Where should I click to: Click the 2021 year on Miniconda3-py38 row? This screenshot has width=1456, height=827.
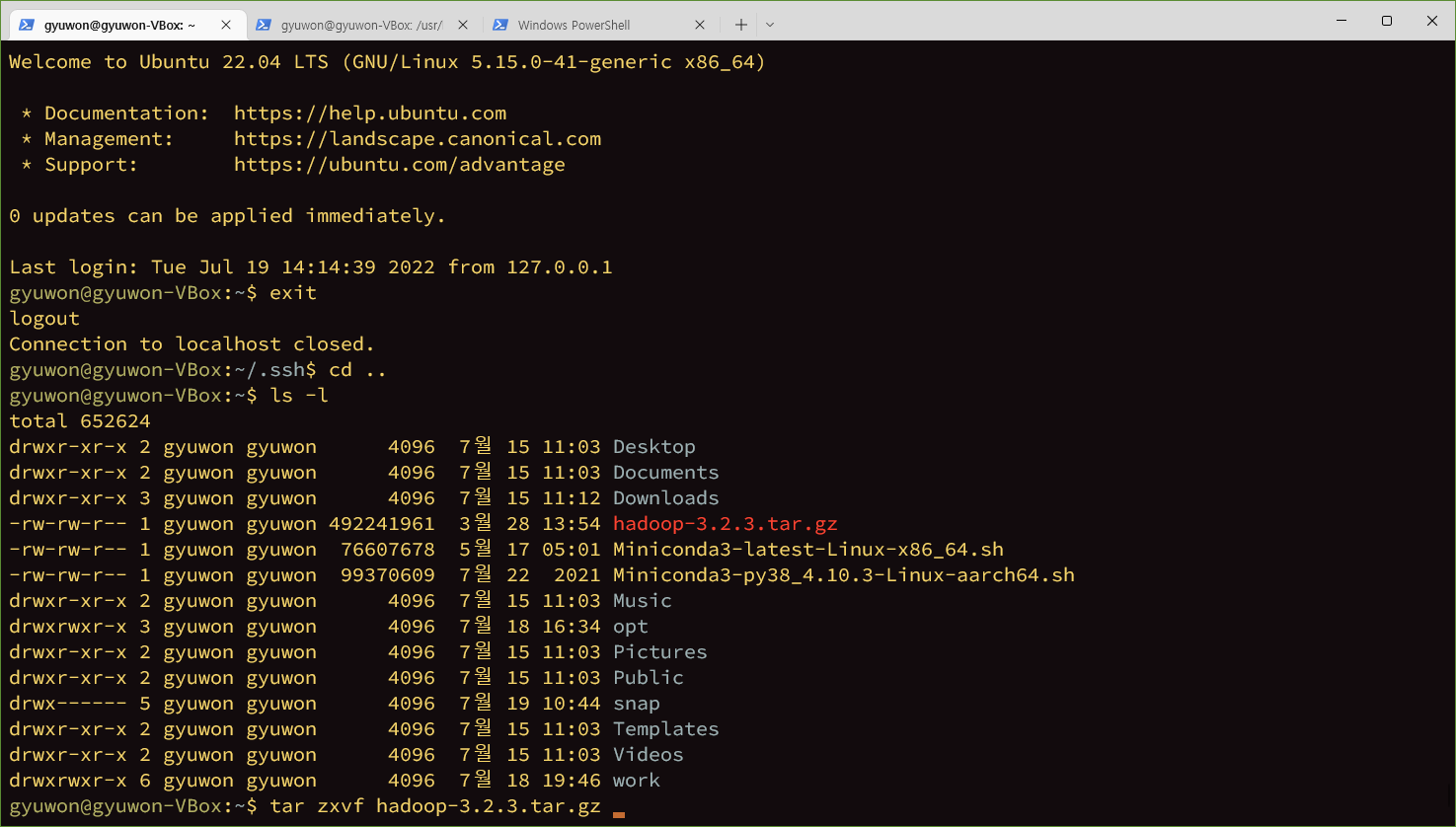577,575
